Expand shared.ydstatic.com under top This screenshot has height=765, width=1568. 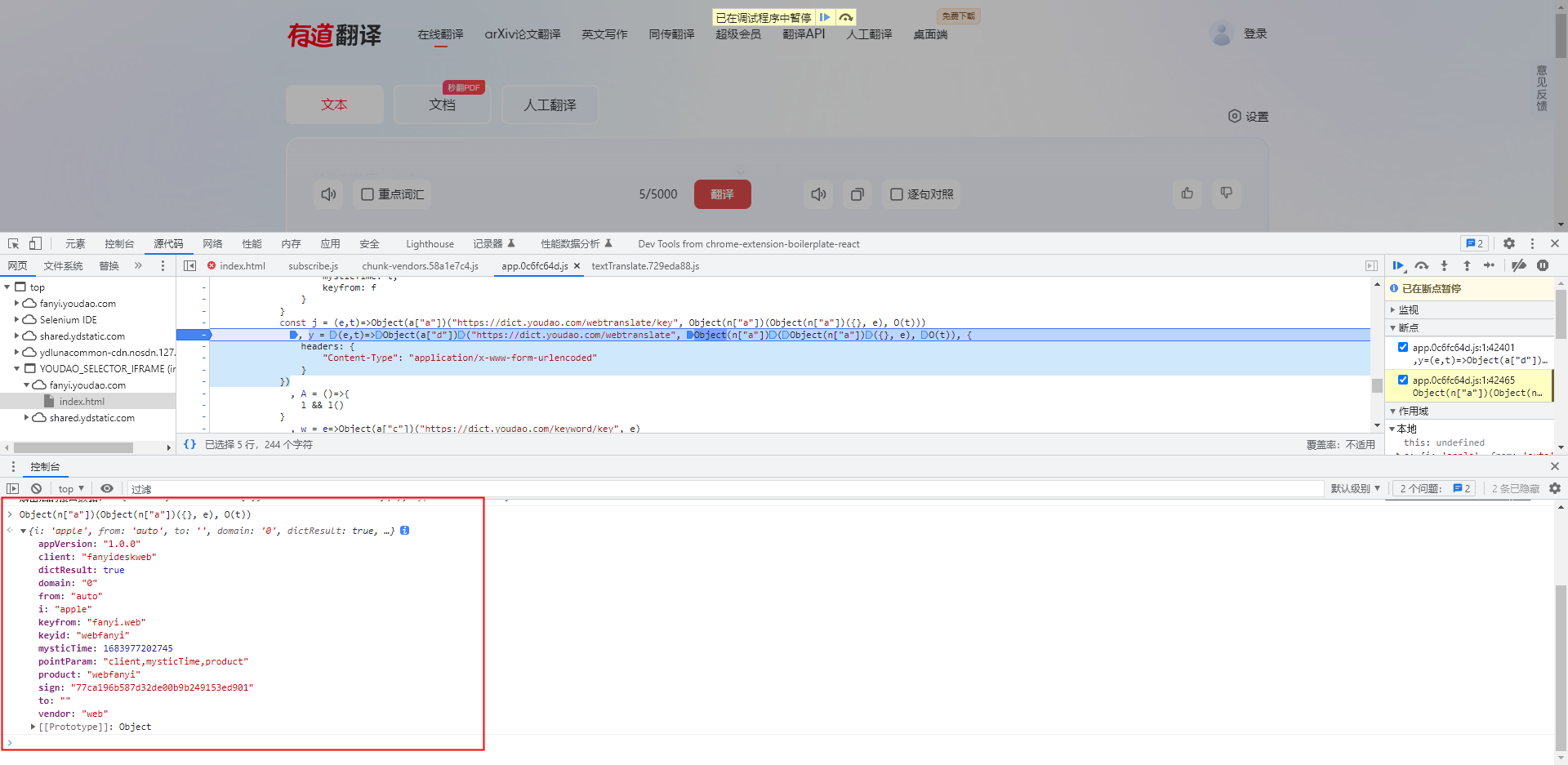click(16, 336)
